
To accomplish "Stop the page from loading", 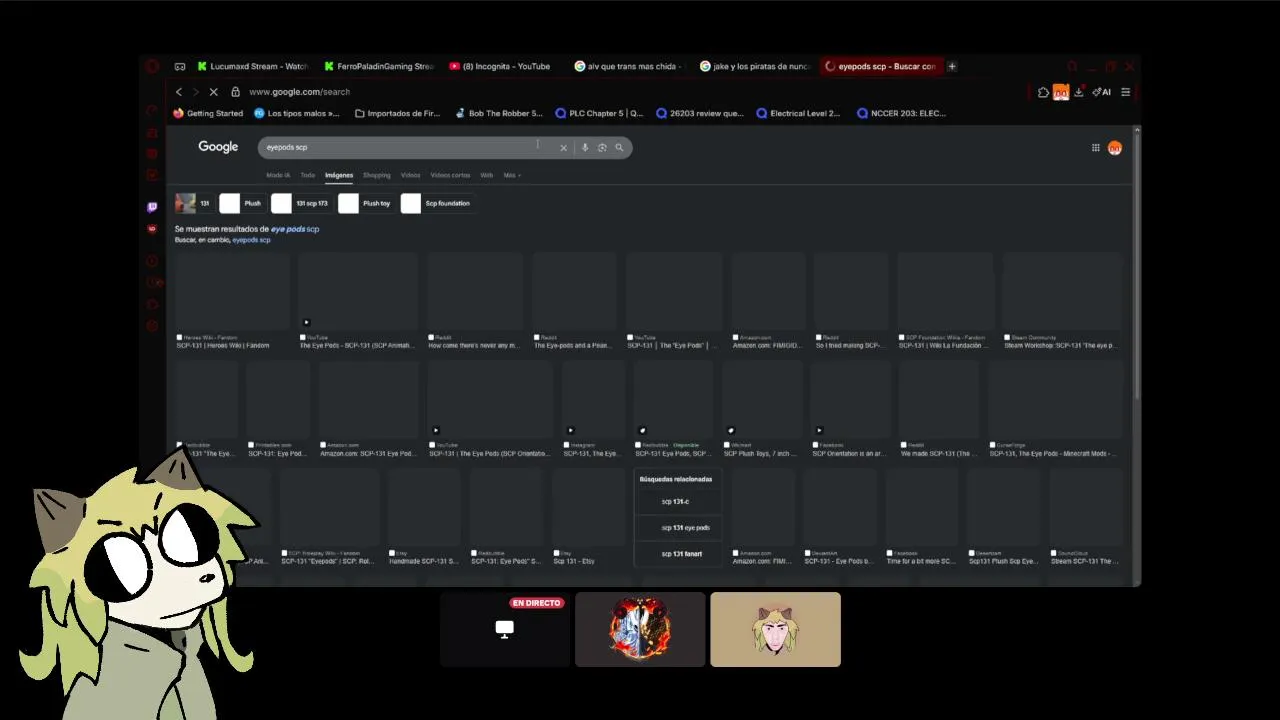I will coord(213,92).
